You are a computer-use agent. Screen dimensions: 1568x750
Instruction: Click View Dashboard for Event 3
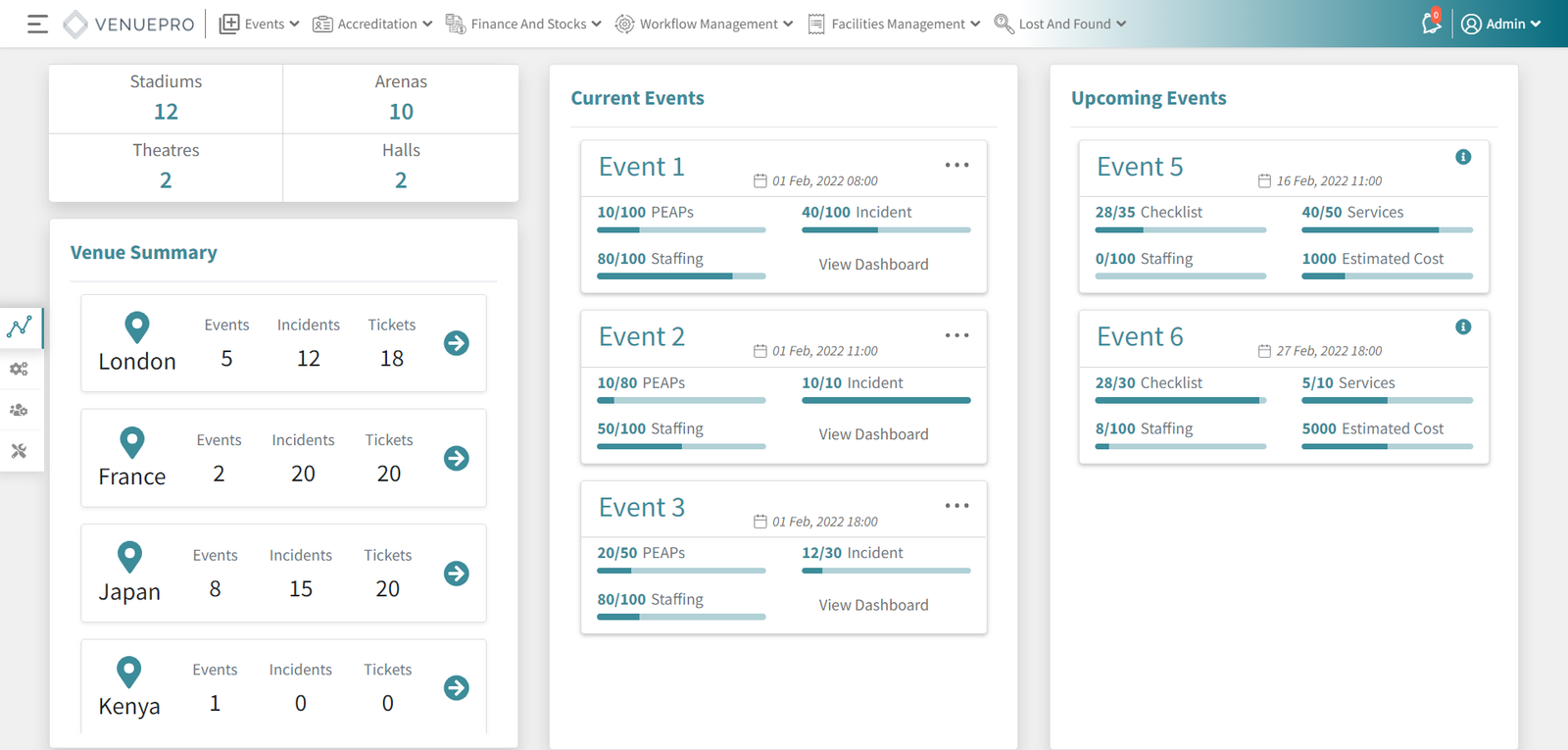point(873,605)
